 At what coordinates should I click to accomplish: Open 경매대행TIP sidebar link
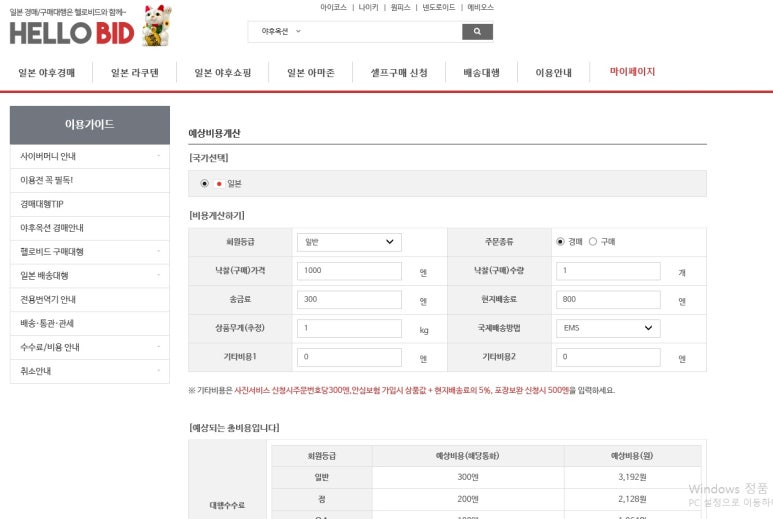[42, 204]
